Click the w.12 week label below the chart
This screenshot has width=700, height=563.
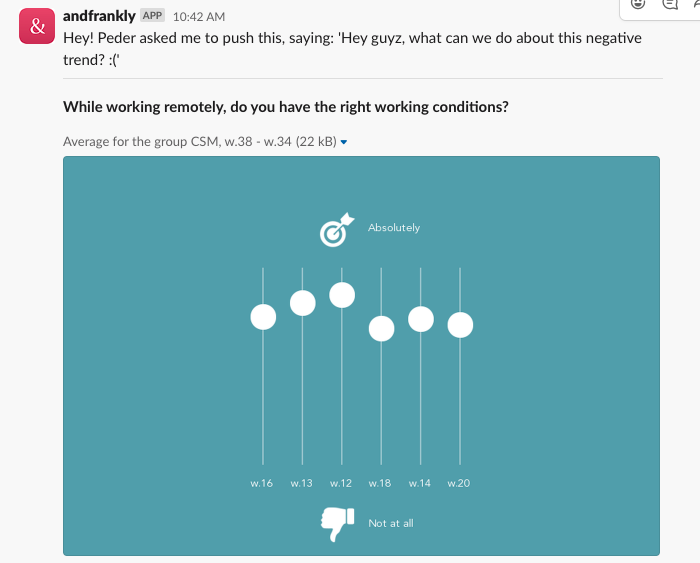coord(341,483)
